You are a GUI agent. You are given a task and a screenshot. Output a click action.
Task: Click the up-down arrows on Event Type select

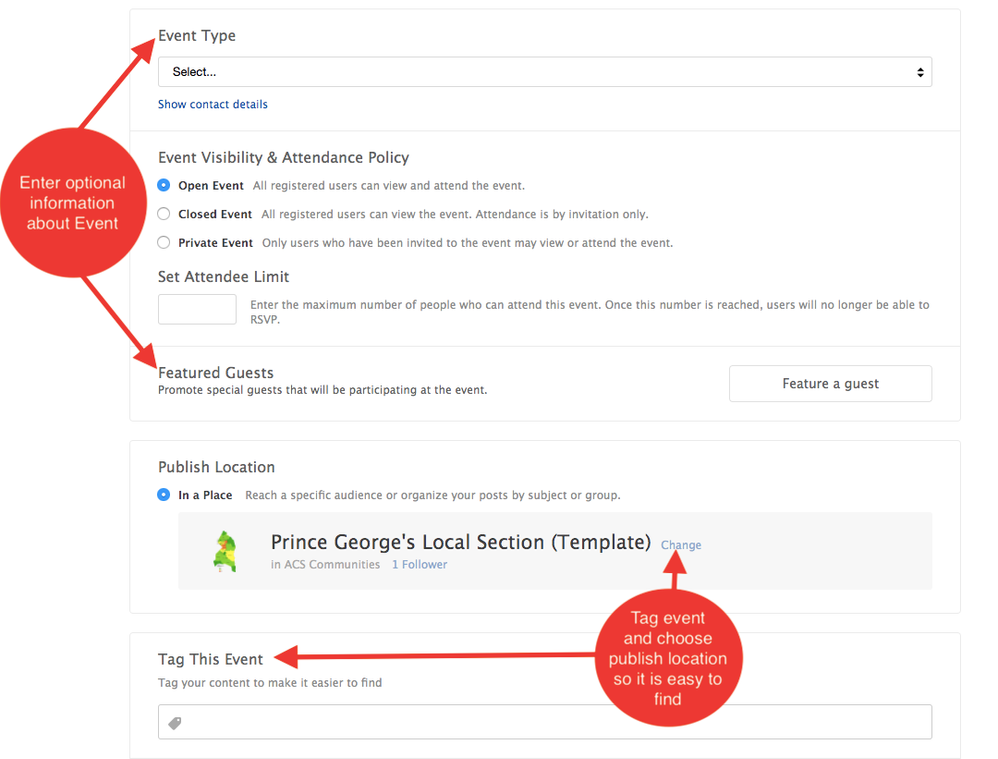(920, 72)
